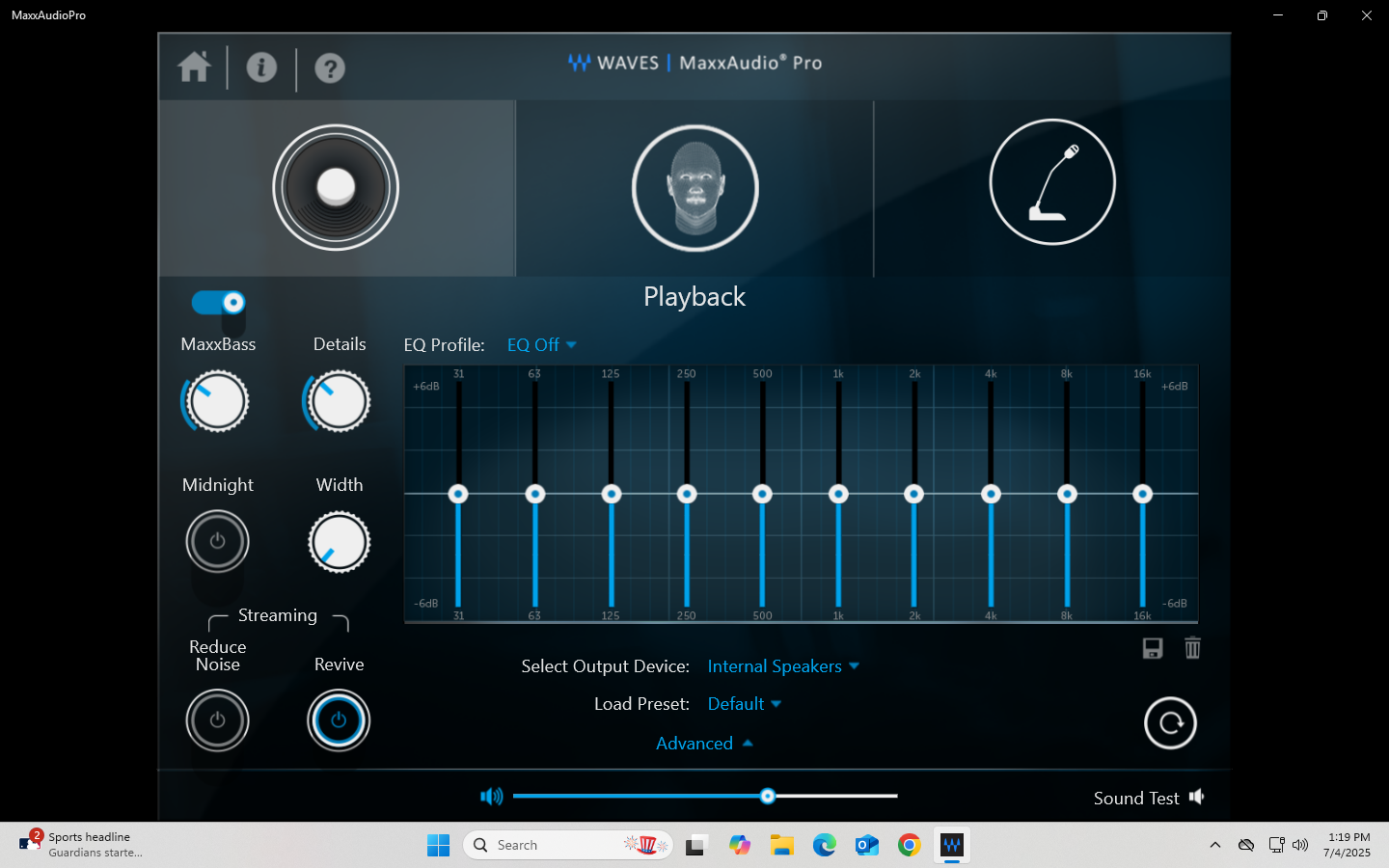The width and height of the screenshot is (1389, 868).
Task: Open the EQ Profile dropdown
Action: pos(542,345)
